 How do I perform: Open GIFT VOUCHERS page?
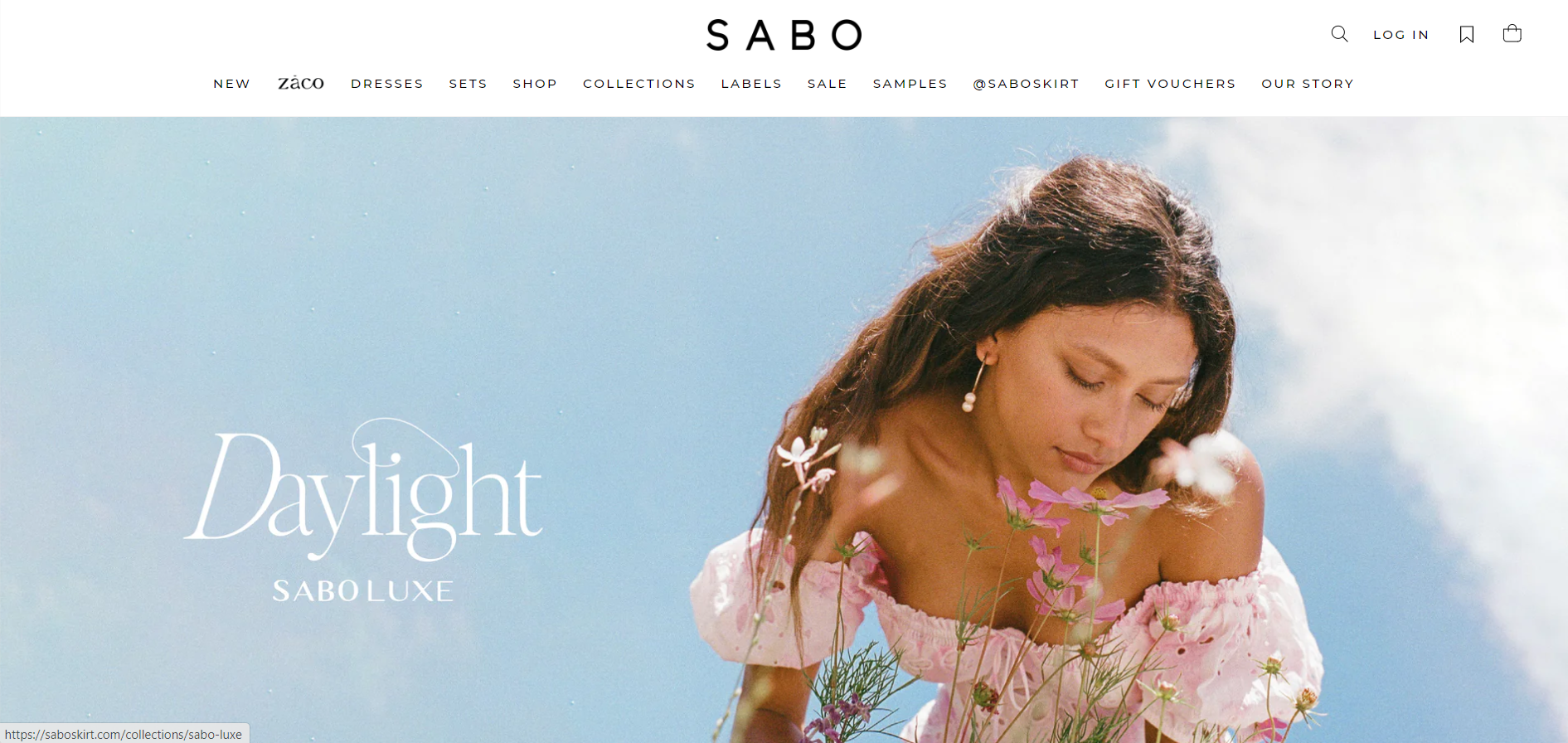click(1171, 84)
